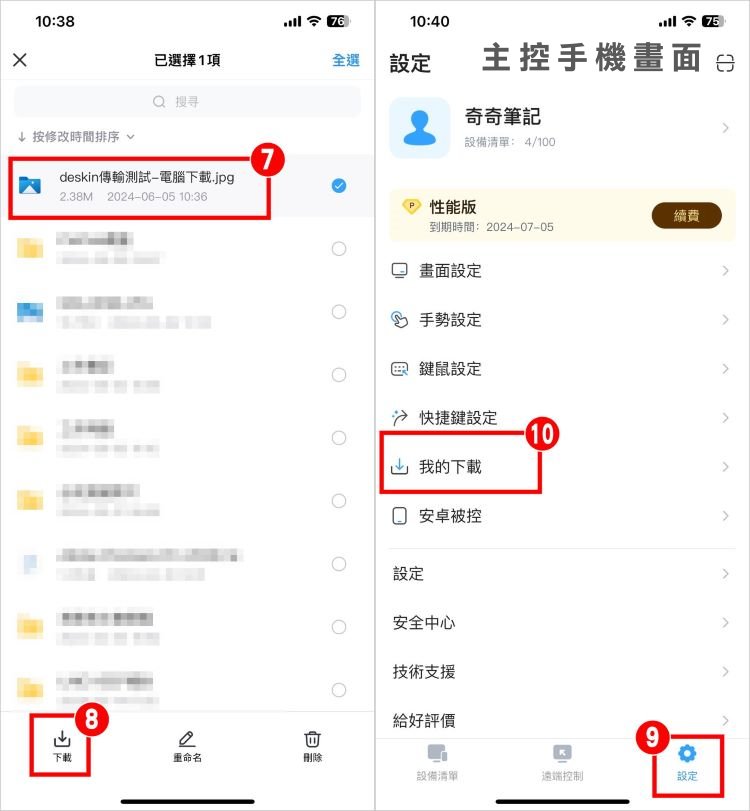Tap the 重命名 rename pencil icon
The image size is (750, 811).
pos(187,740)
